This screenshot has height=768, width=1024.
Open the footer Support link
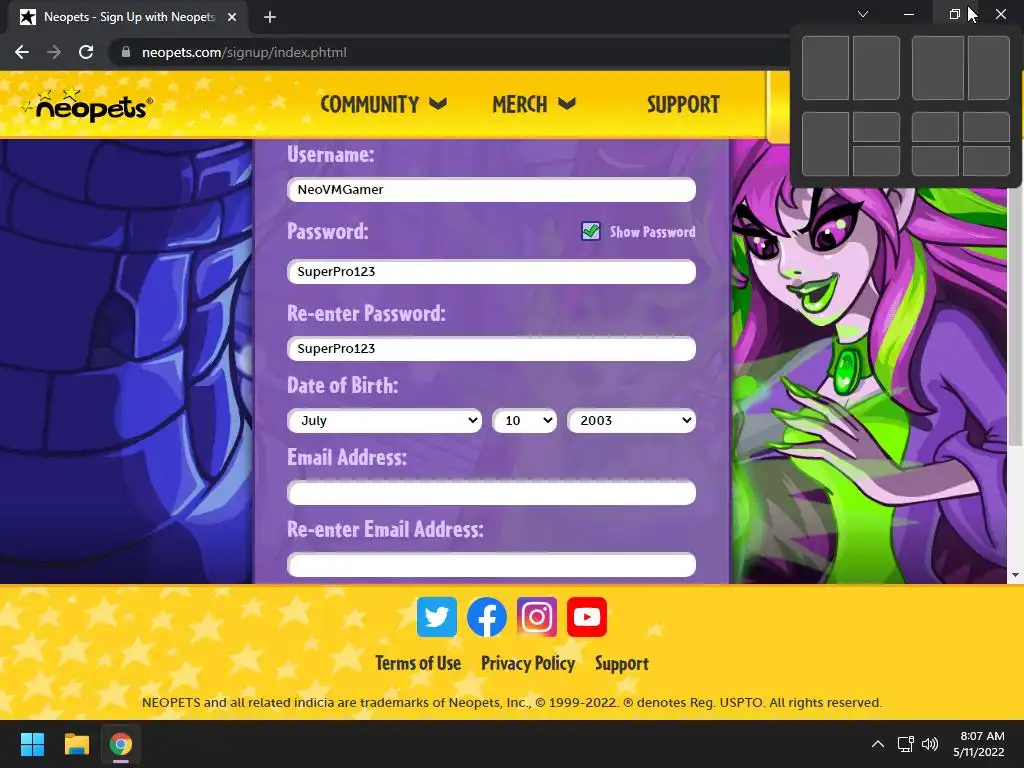[622, 664]
